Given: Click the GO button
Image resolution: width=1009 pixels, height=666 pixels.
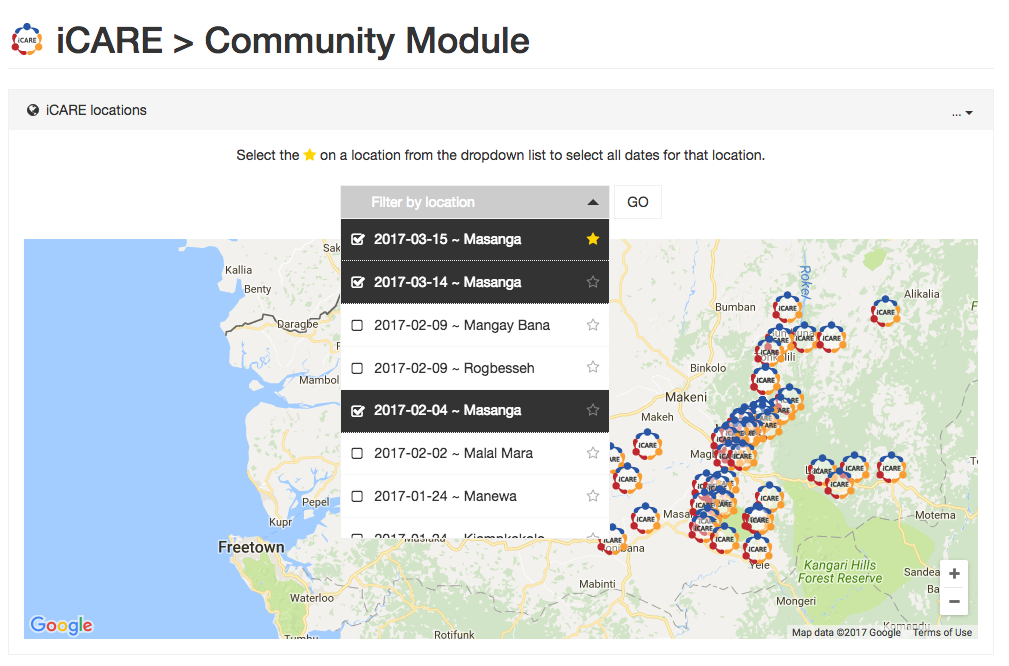Looking at the screenshot, I should pos(638,202).
